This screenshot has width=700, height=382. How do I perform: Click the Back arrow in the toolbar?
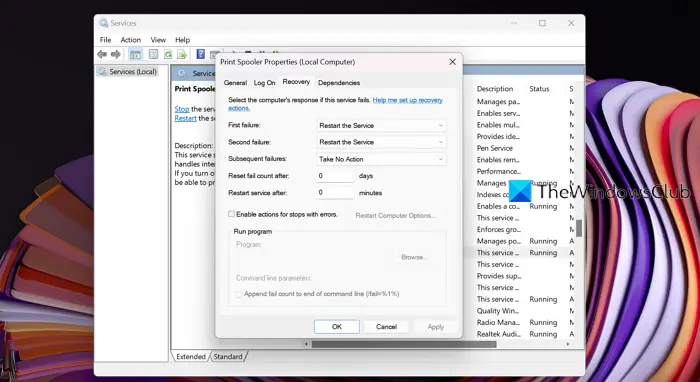tap(102, 54)
